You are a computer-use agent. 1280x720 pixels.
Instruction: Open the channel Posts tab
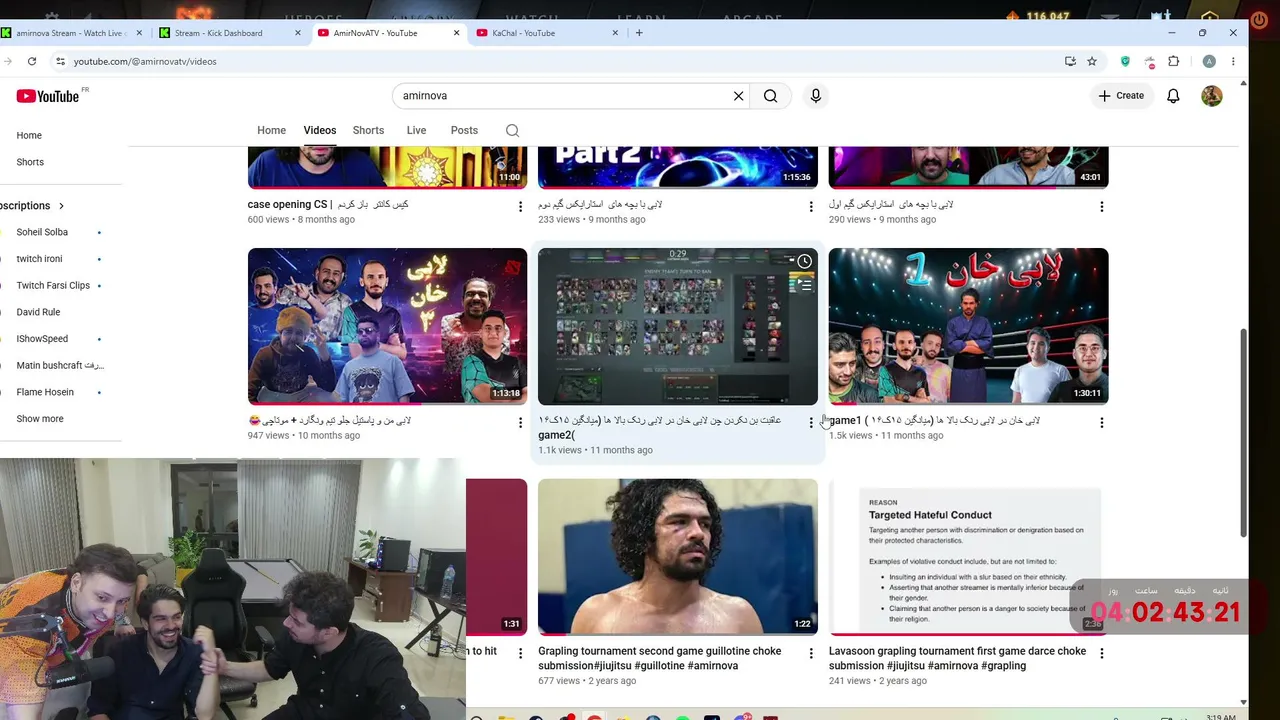(464, 130)
